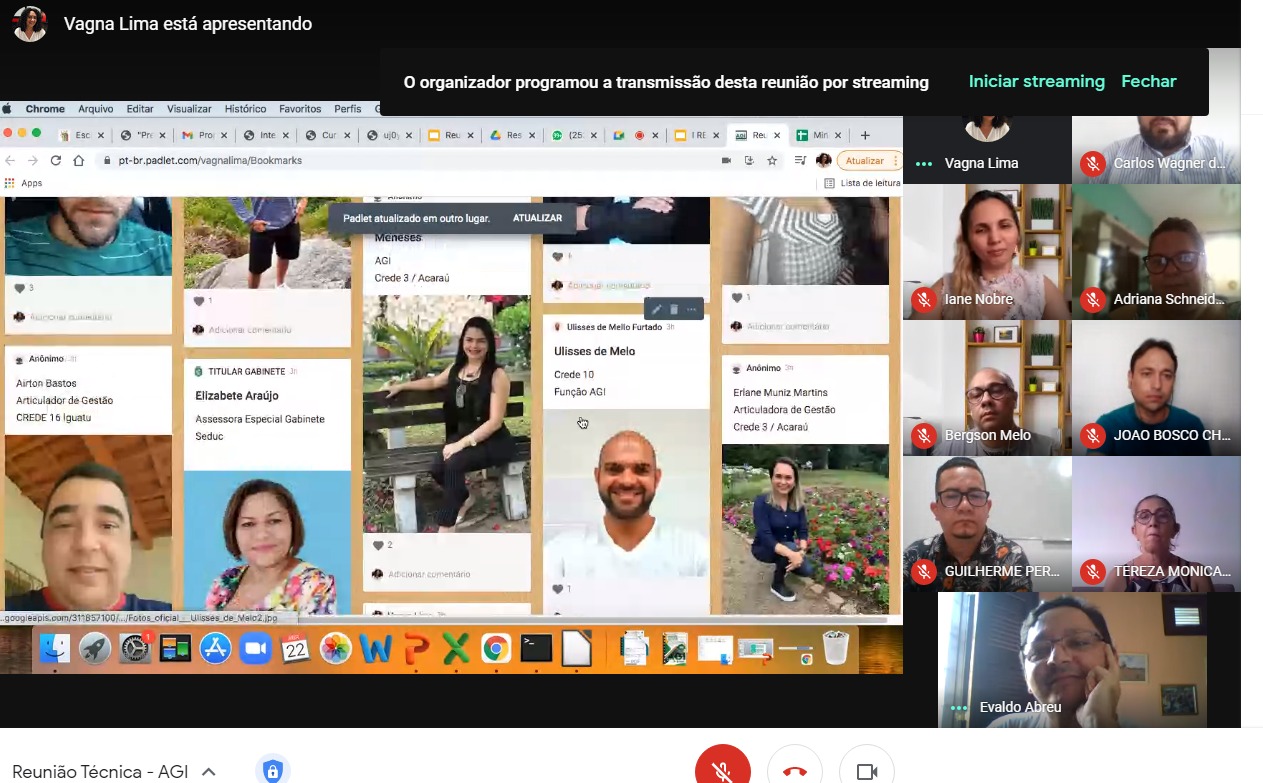
Task: Open the blue W word processor in Dock
Action: [x=376, y=649]
